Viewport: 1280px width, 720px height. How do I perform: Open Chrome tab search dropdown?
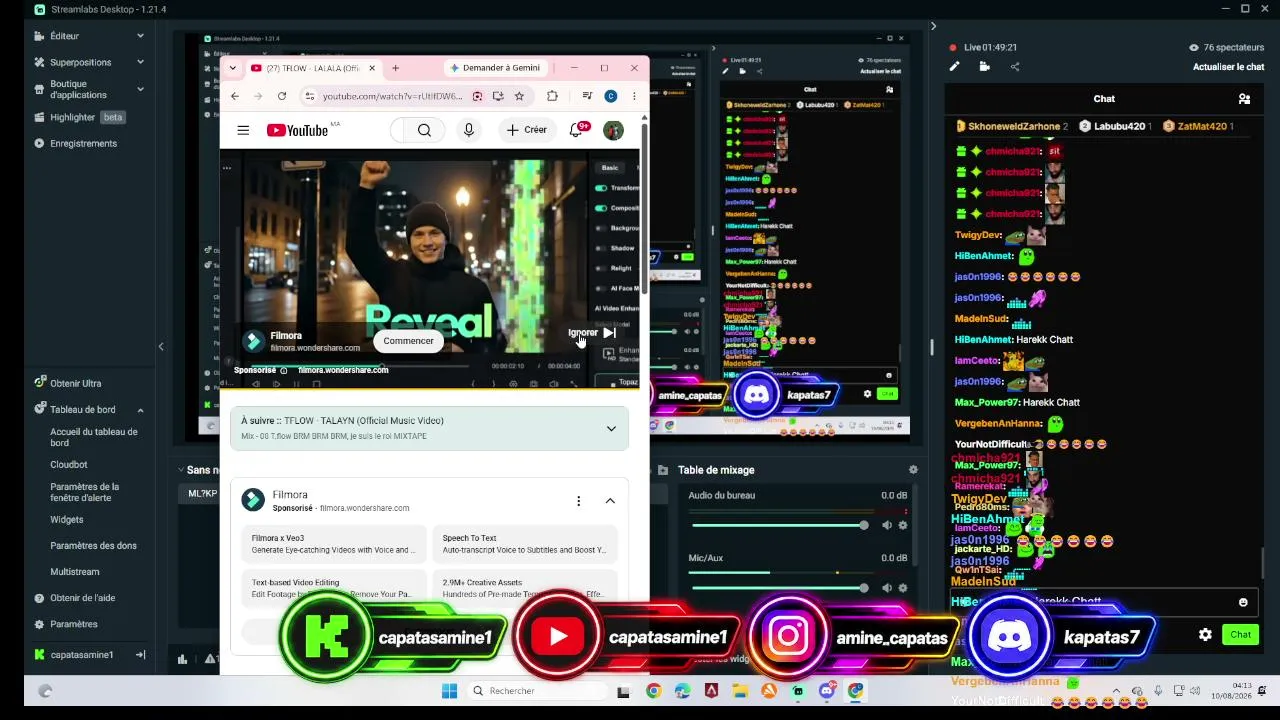click(x=233, y=68)
